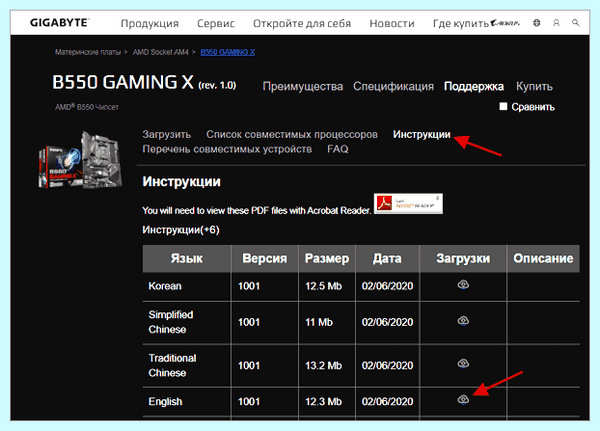This screenshot has height=431, width=600.
Task: Select the Поддержка tab
Action: pos(474,87)
